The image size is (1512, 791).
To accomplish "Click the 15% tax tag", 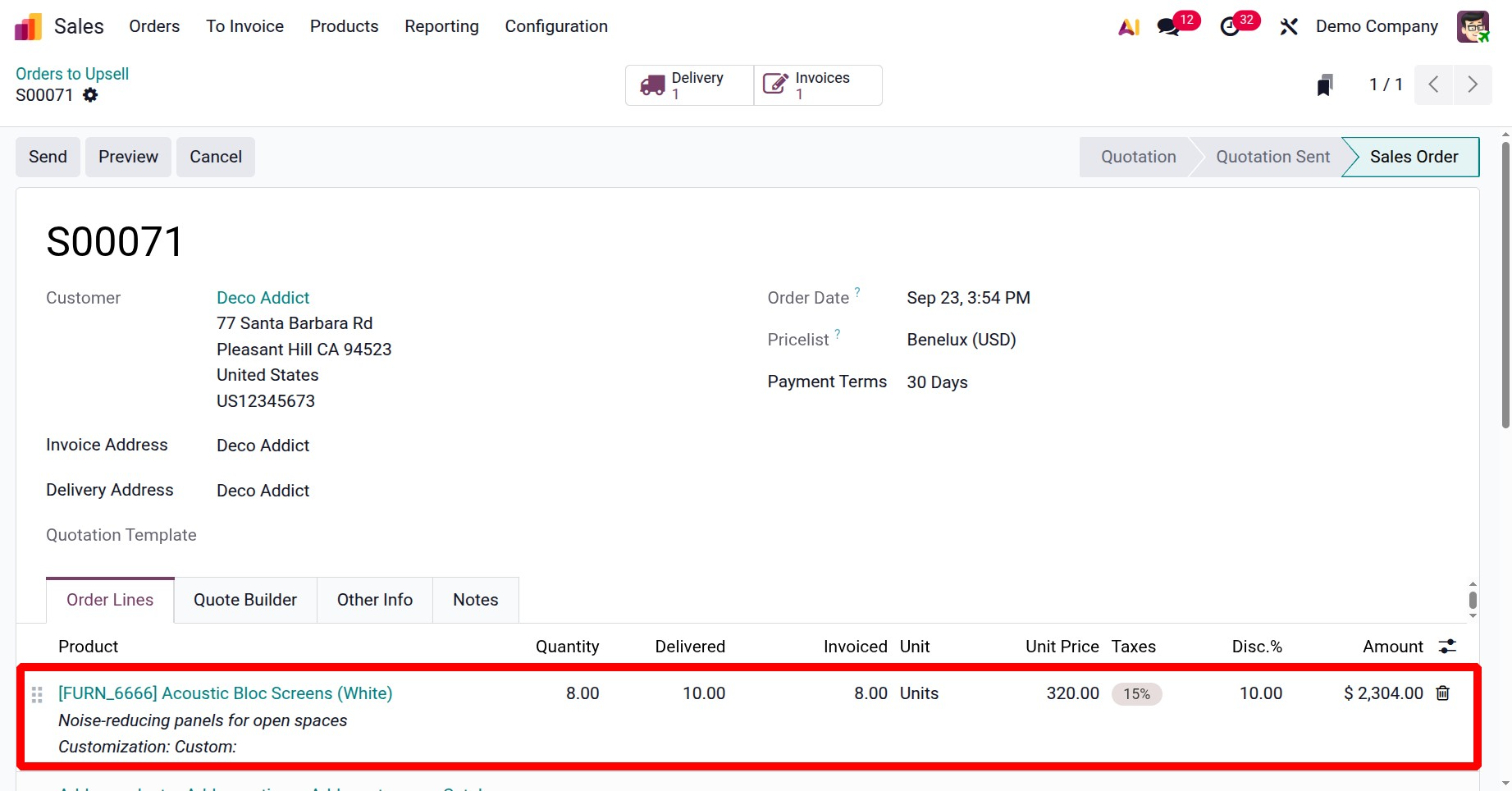I will click(1136, 694).
